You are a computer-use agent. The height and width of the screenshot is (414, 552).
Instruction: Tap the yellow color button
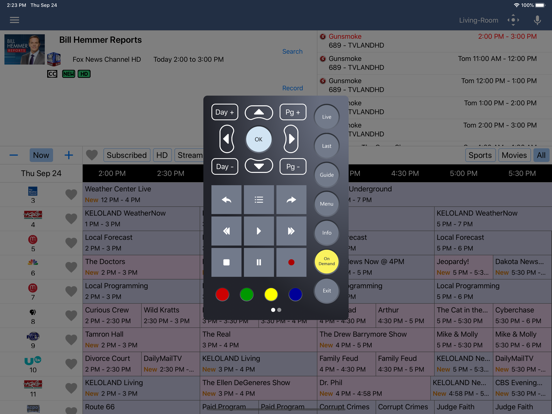coord(271,294)
